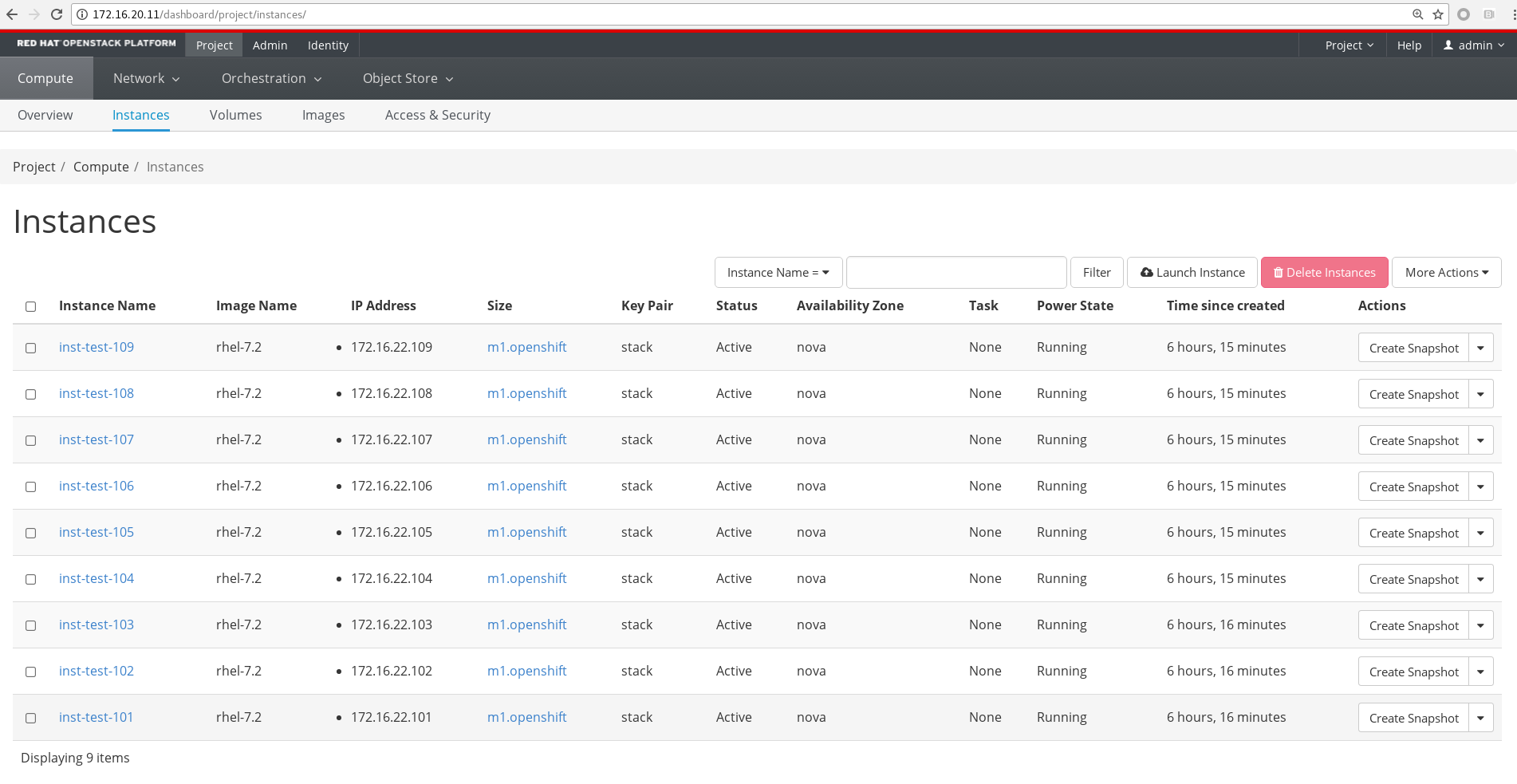Click Project breadcrumb link
Image resolution: width=1517 pixels, height=784 pixels.
coord(34,167)
